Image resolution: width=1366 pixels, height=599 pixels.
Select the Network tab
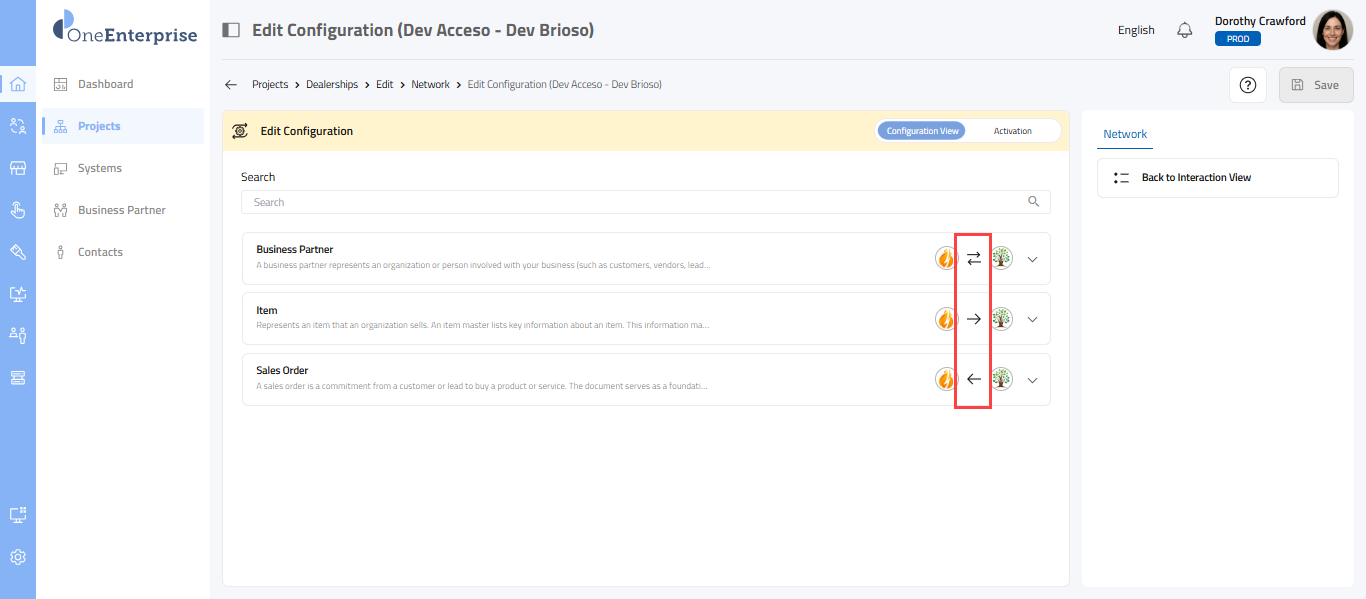click(1125, 134)
